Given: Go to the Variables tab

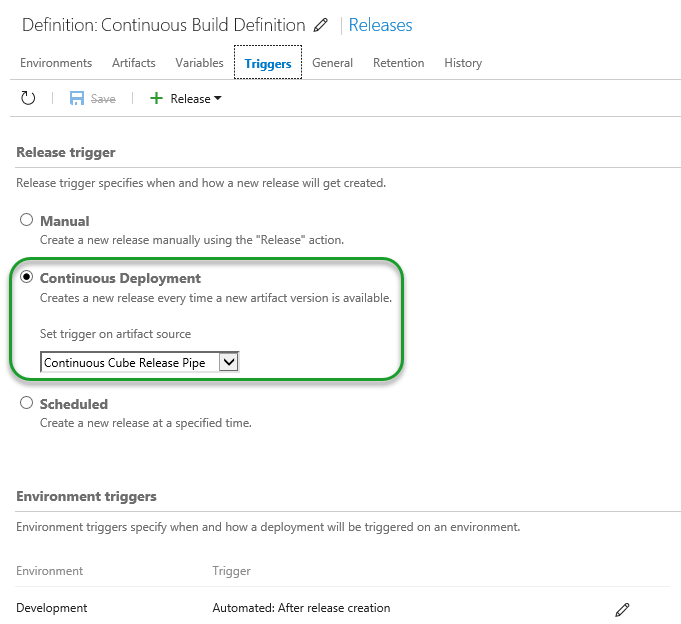Looking at the screenshot, I should click(x=199, y=62).
